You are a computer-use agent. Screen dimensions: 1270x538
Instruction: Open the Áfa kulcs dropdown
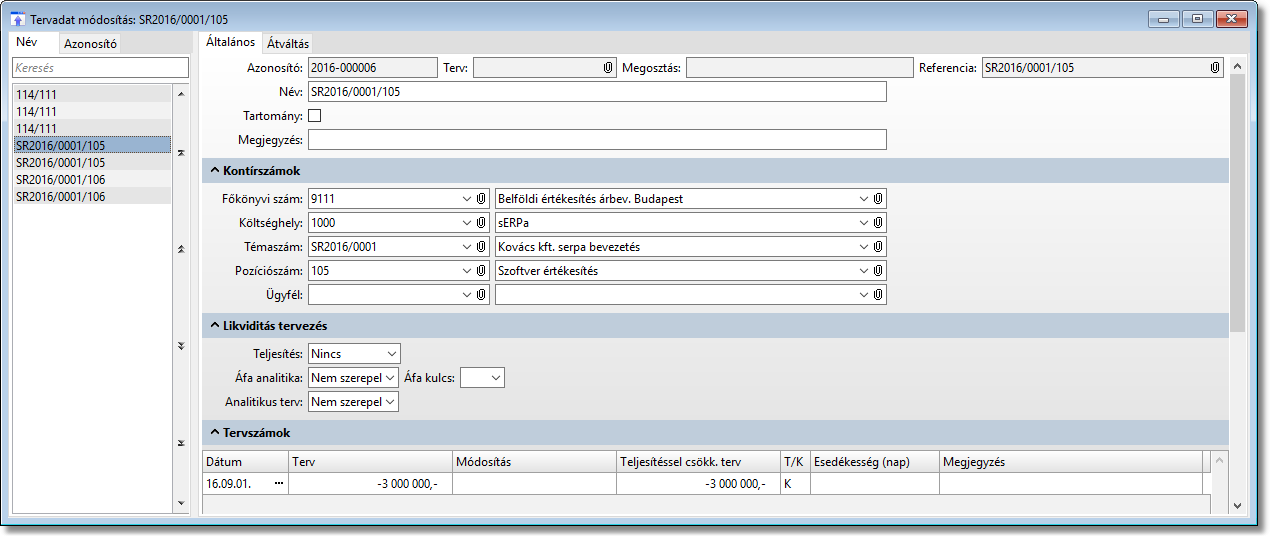click(x=496, y=377)
